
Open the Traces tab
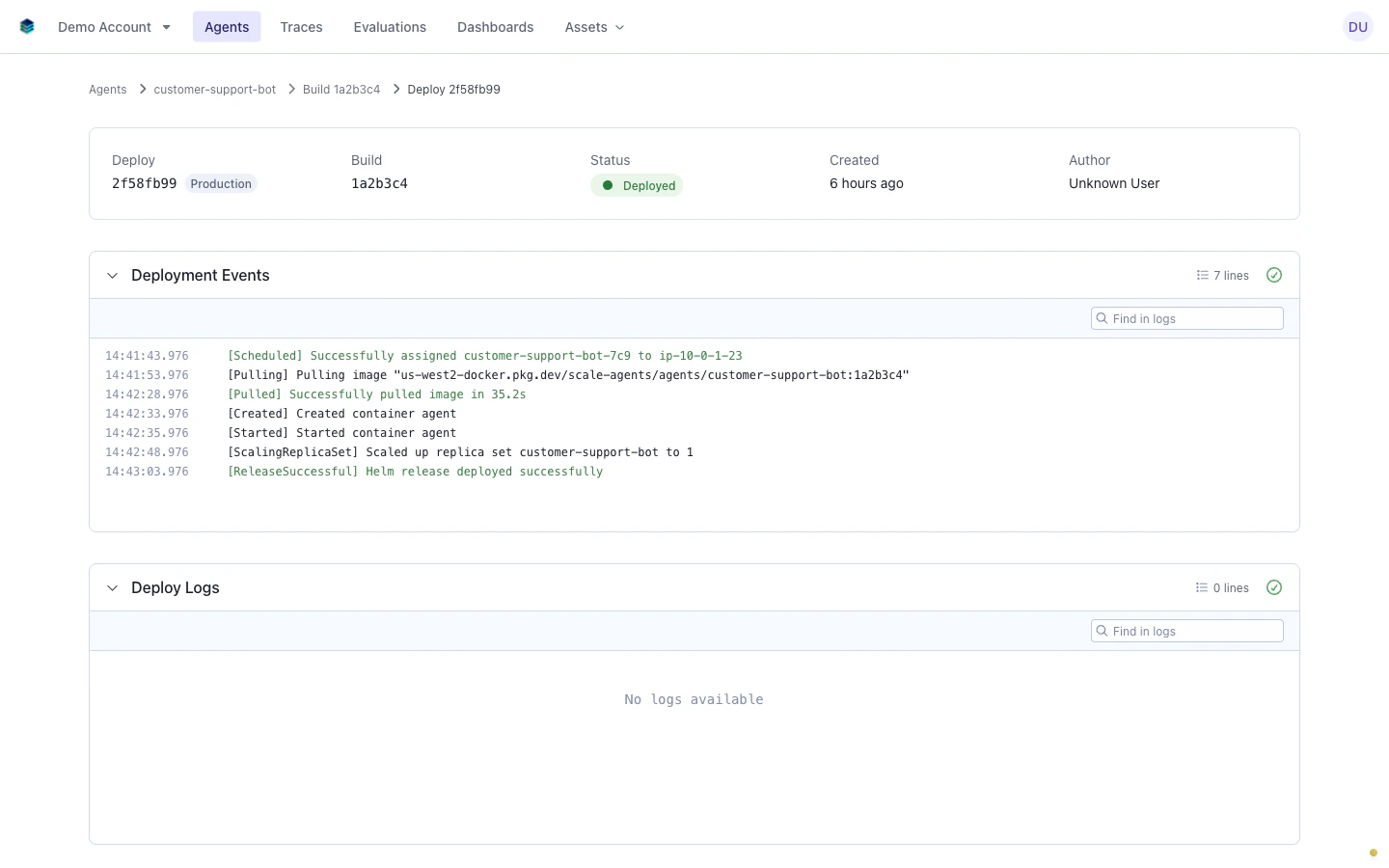tap(301, 27)
